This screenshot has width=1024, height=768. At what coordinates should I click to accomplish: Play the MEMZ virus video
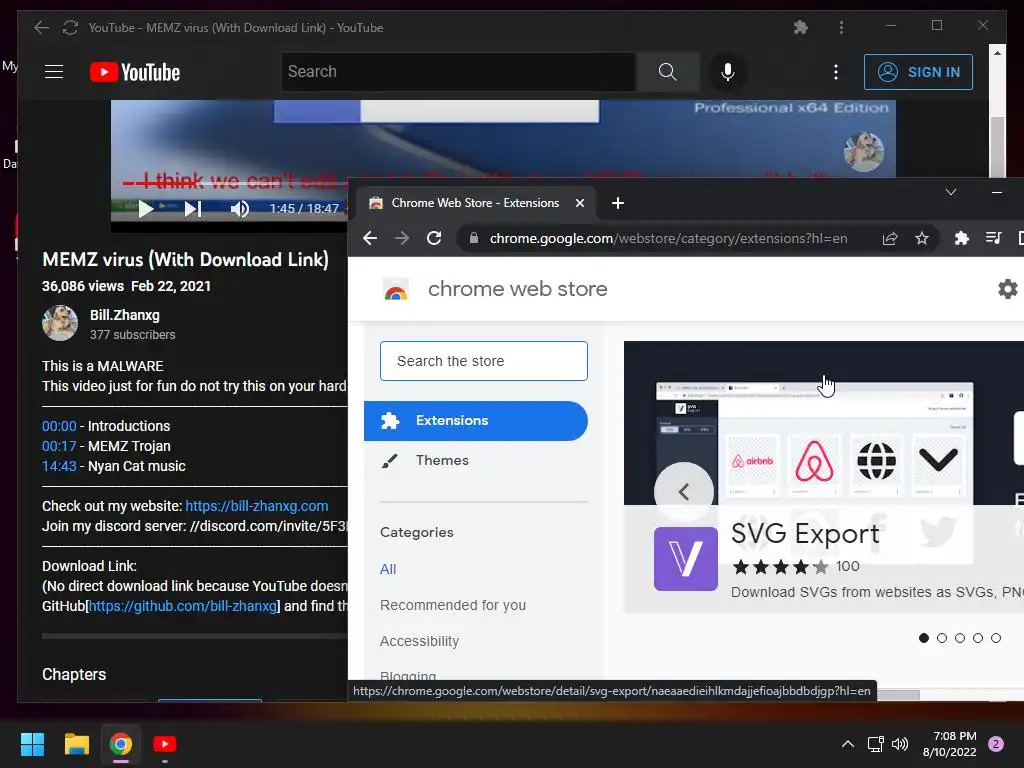[x=146, y=209]
